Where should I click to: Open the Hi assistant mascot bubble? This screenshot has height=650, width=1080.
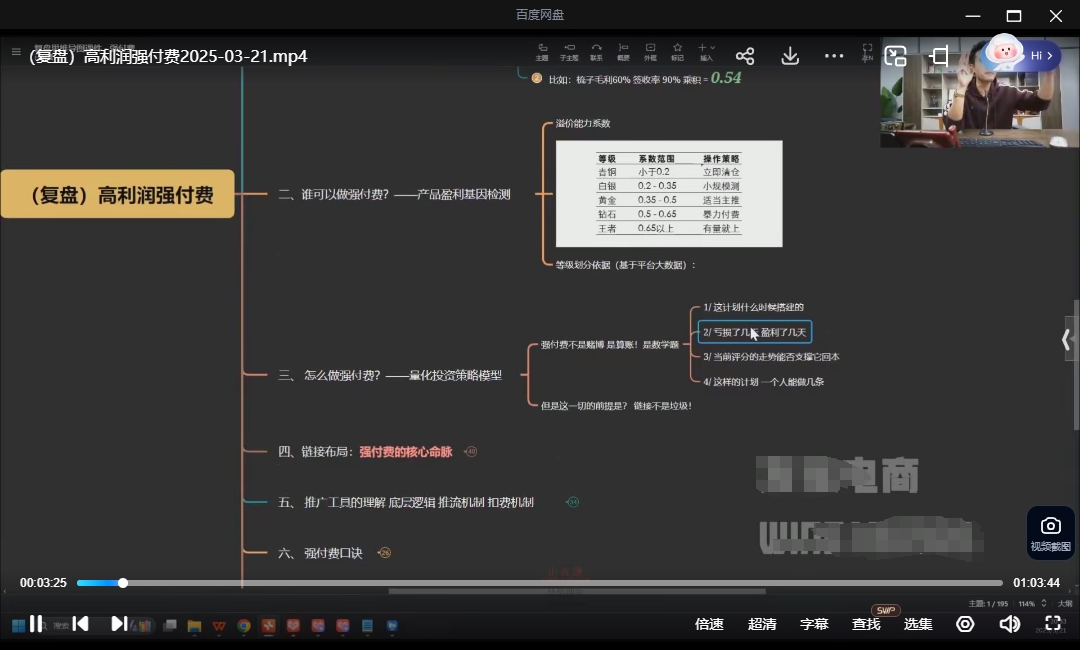(1021, 54)
